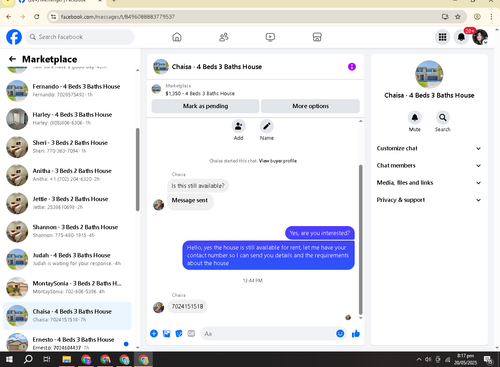Image resolution: width=500 pixels, height=367 pixels.
Task: Open Anitha - 3 Beds 2 Baths House chat
Action: [x=67, y=175]
